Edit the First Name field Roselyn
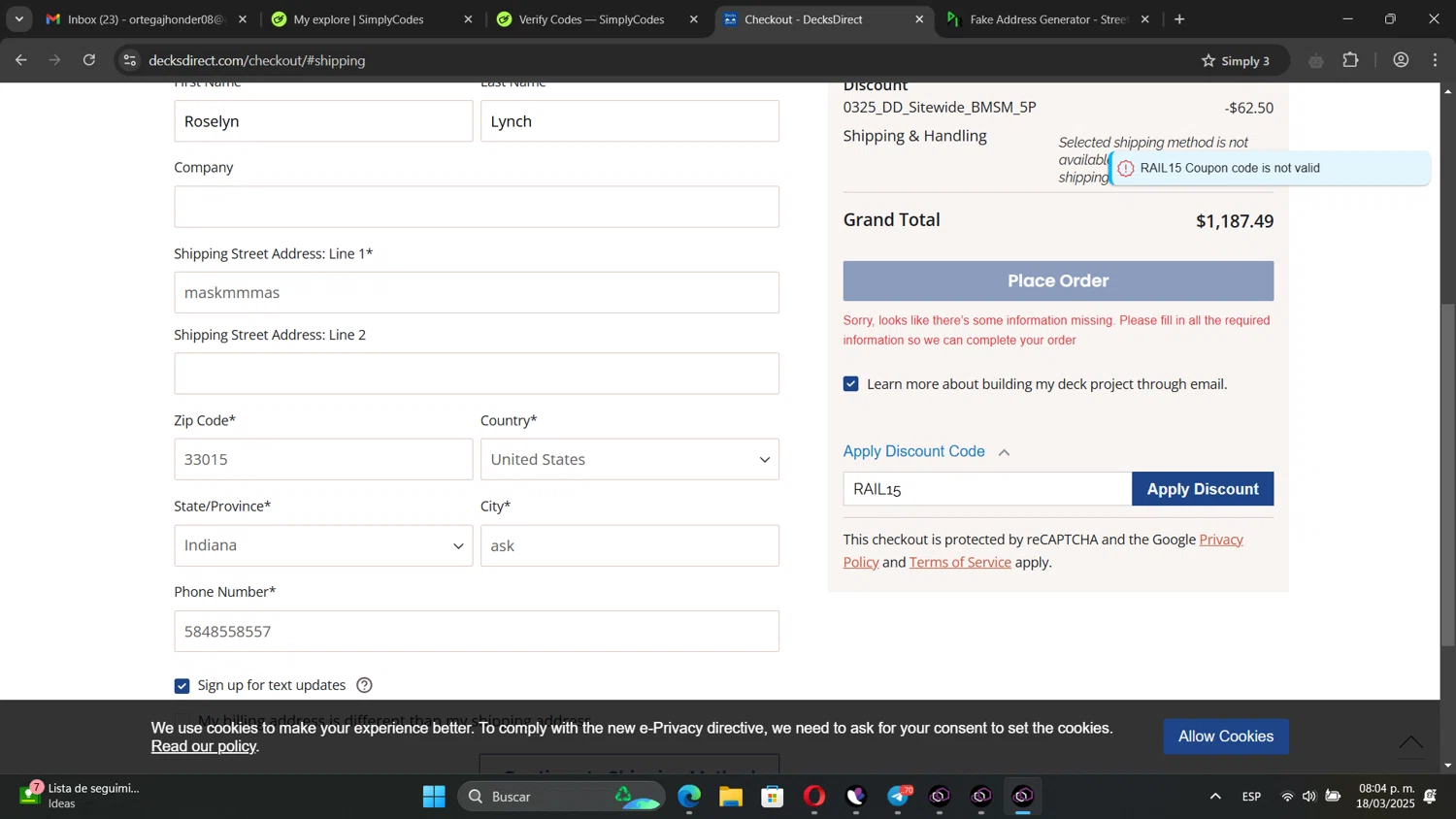The height and width of the screenshot is (819, 1456). pos(323,121)
